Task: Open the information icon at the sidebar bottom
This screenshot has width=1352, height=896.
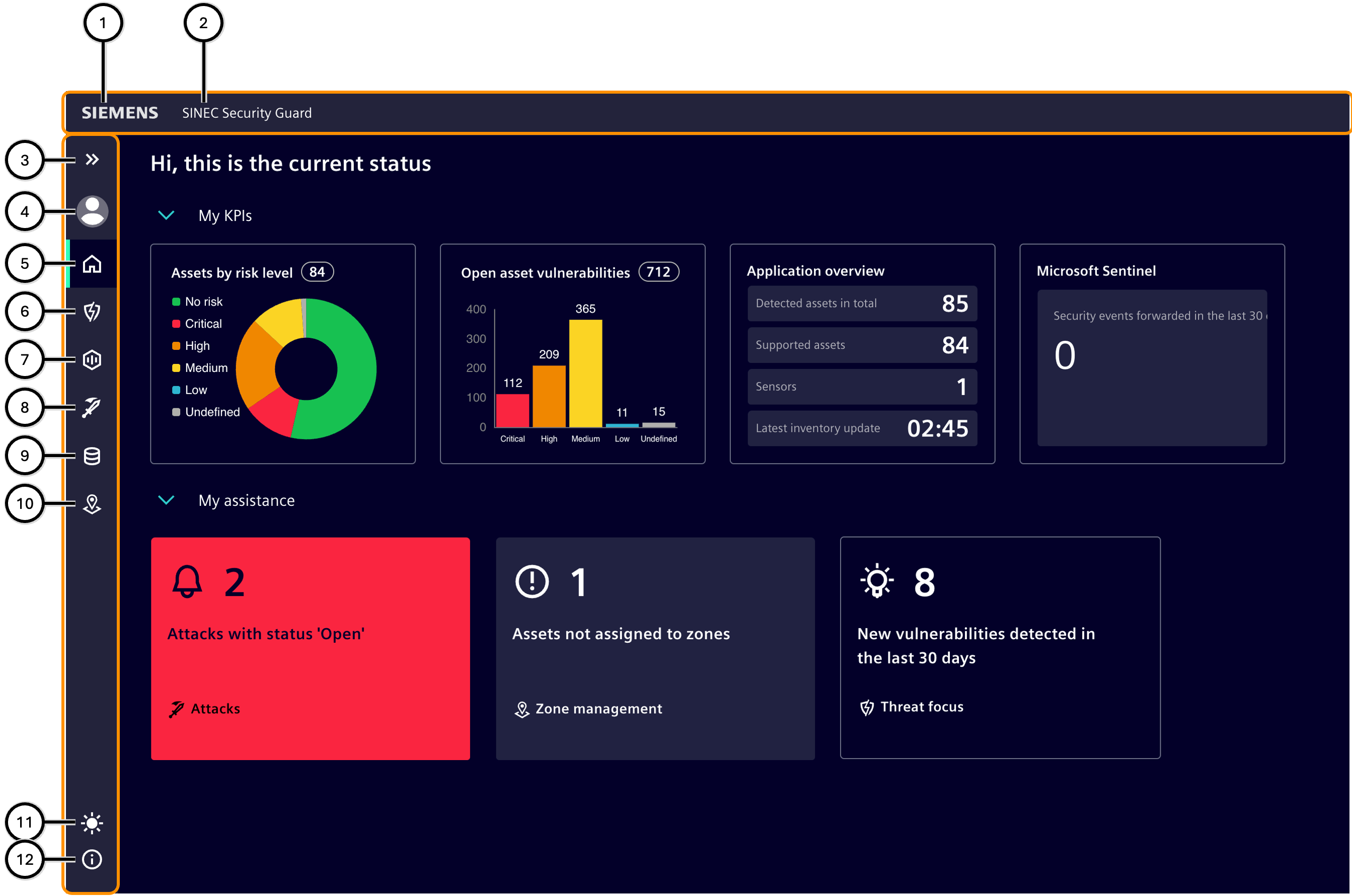Action: coord(92,859)
